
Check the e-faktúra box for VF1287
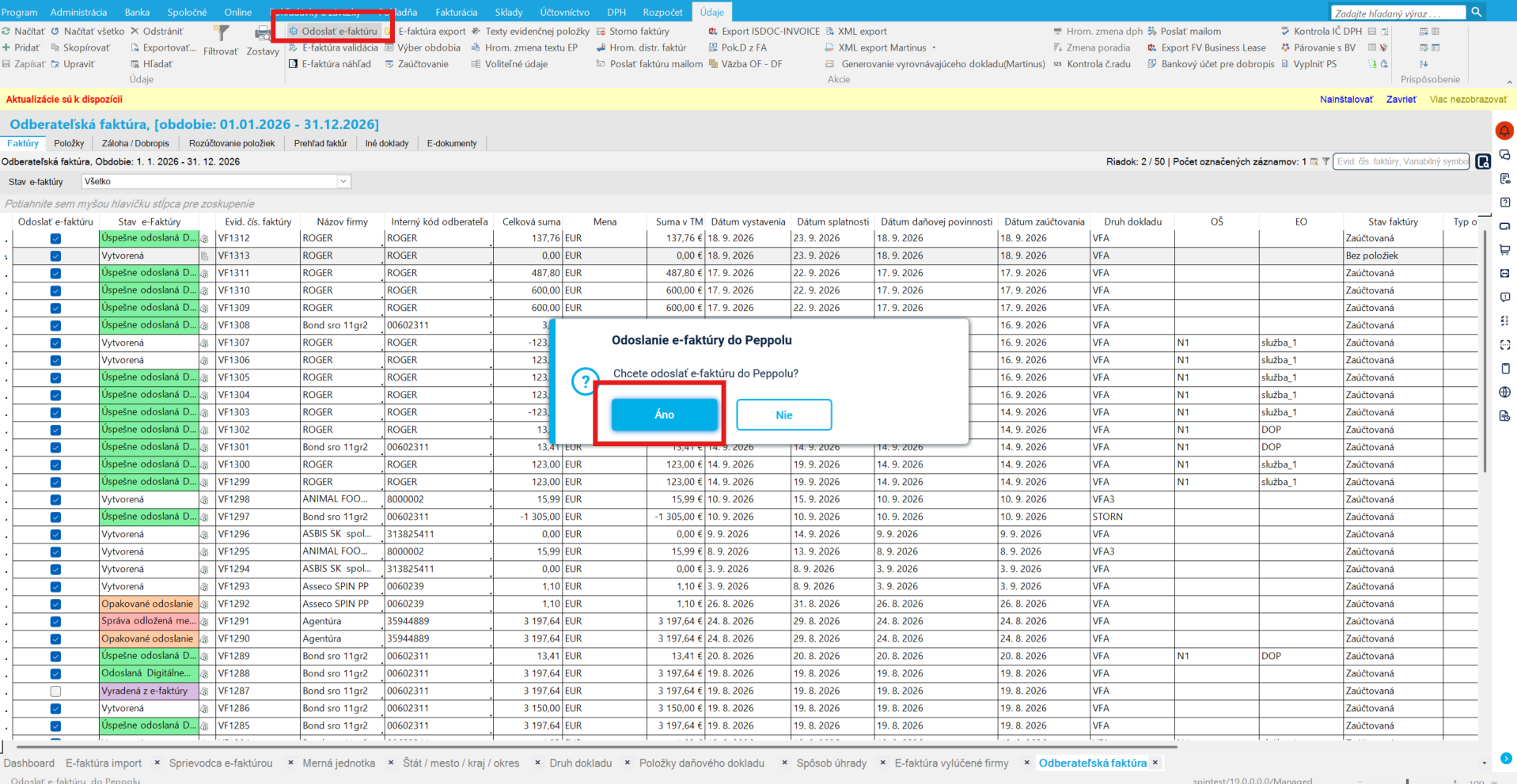(55, 691)
